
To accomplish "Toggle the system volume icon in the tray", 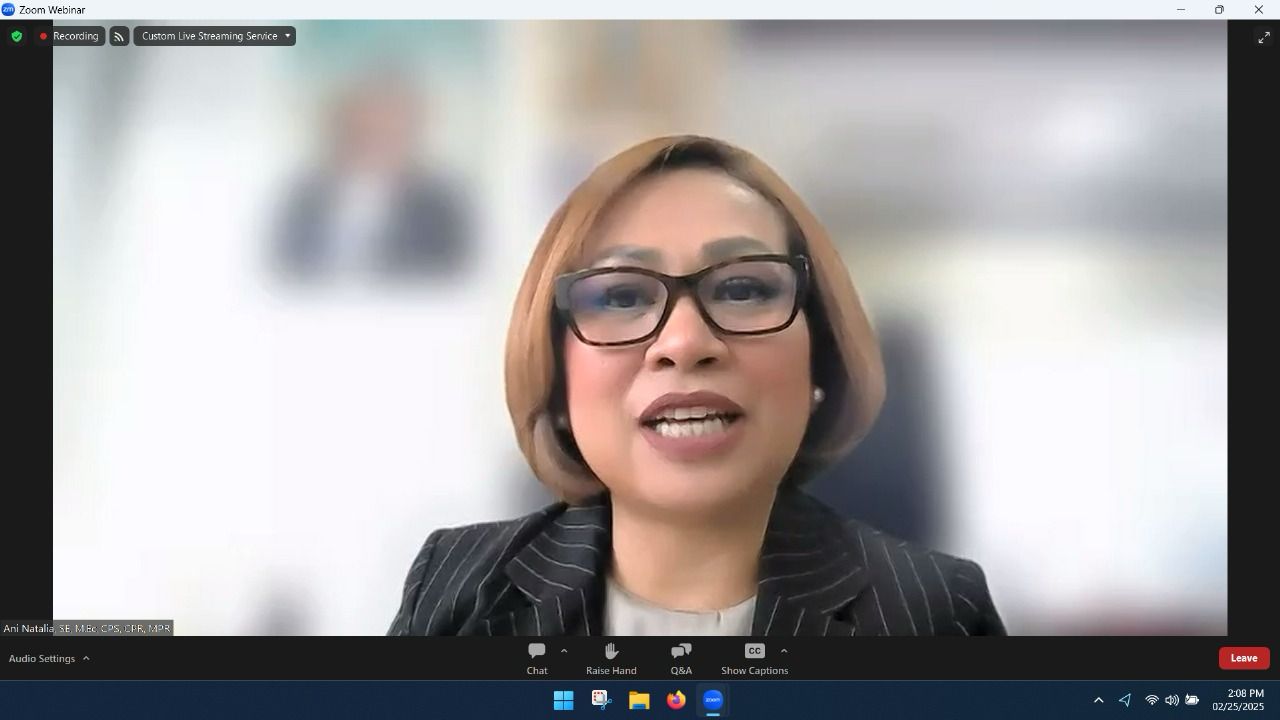I will [x=1171, y=700].
